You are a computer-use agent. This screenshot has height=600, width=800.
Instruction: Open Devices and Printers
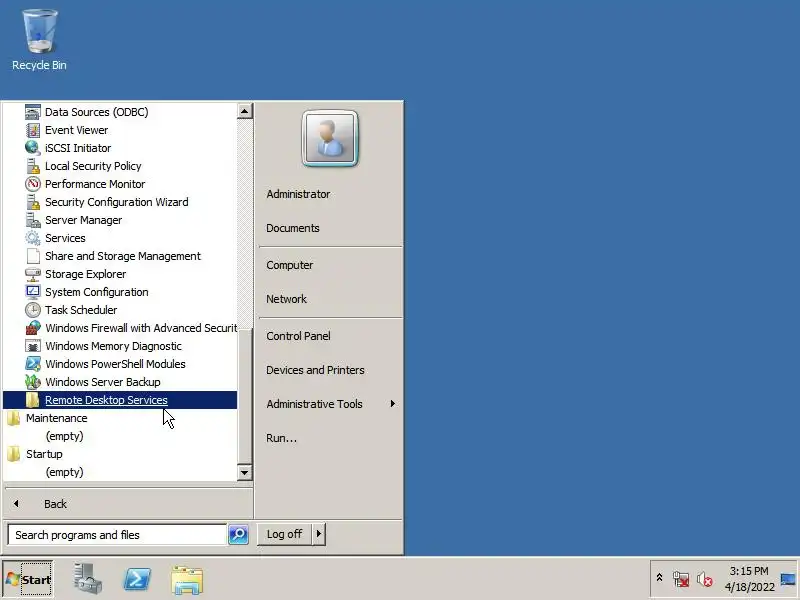[315, 370]
